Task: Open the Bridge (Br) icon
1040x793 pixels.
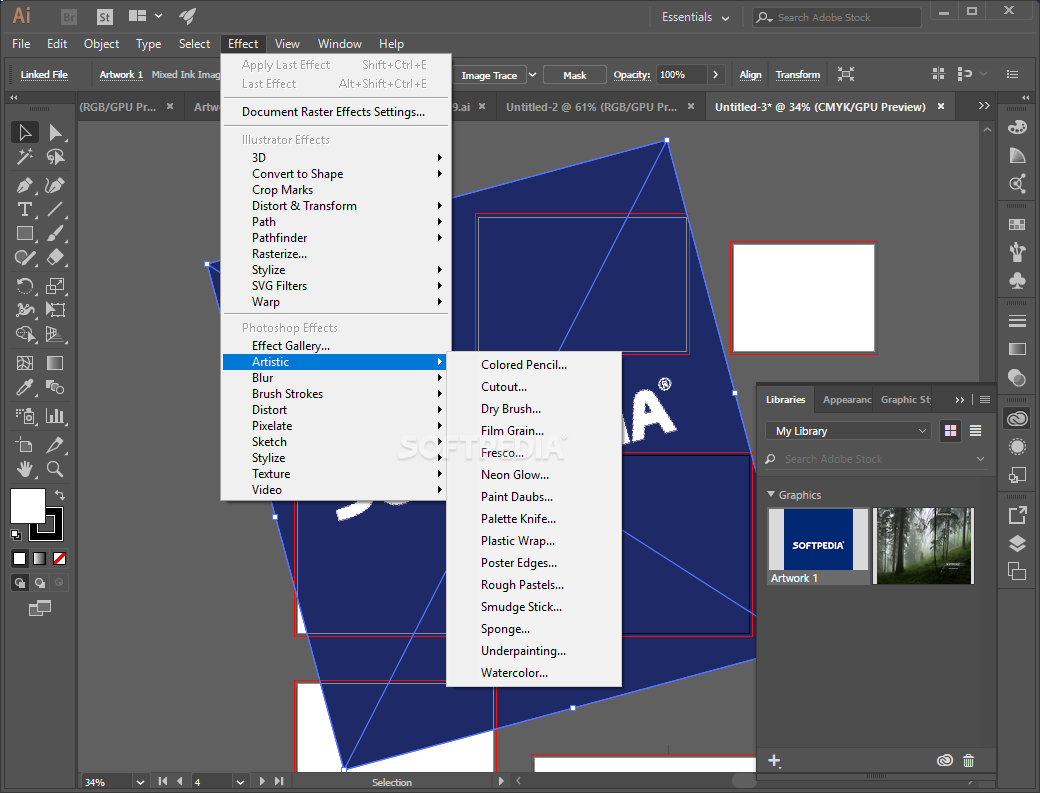Action: point(69,17)
